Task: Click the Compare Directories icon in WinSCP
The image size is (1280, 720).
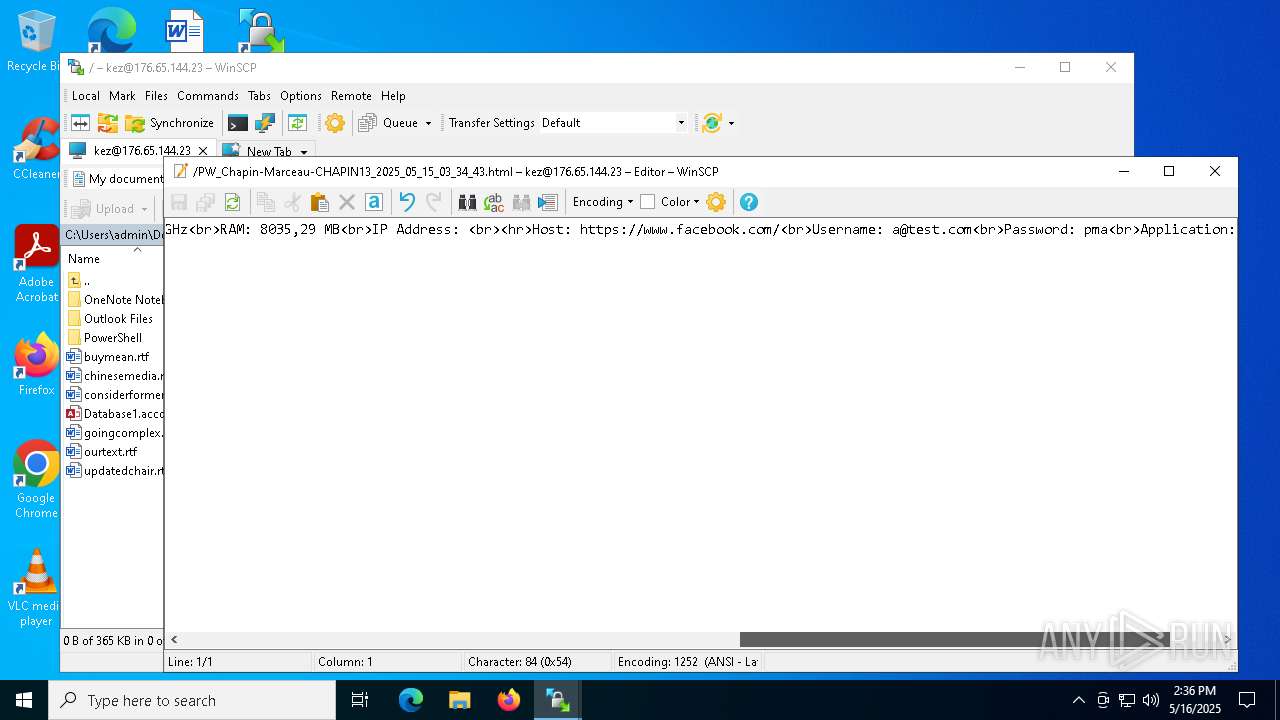Action: pyautogui.click(x=81, y=123)
